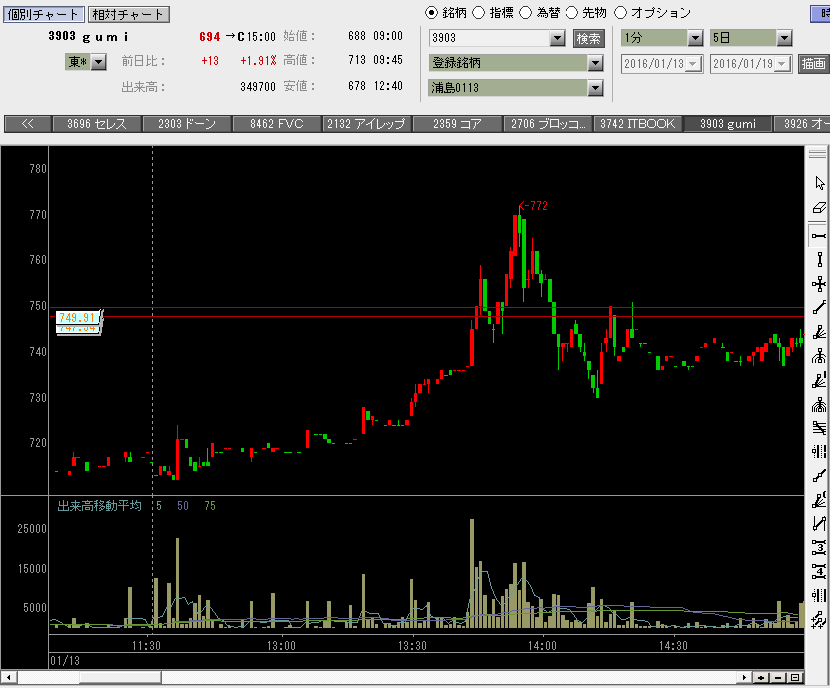
Task: Select the 3696 セレス stock tab
Action: [97, 124]
